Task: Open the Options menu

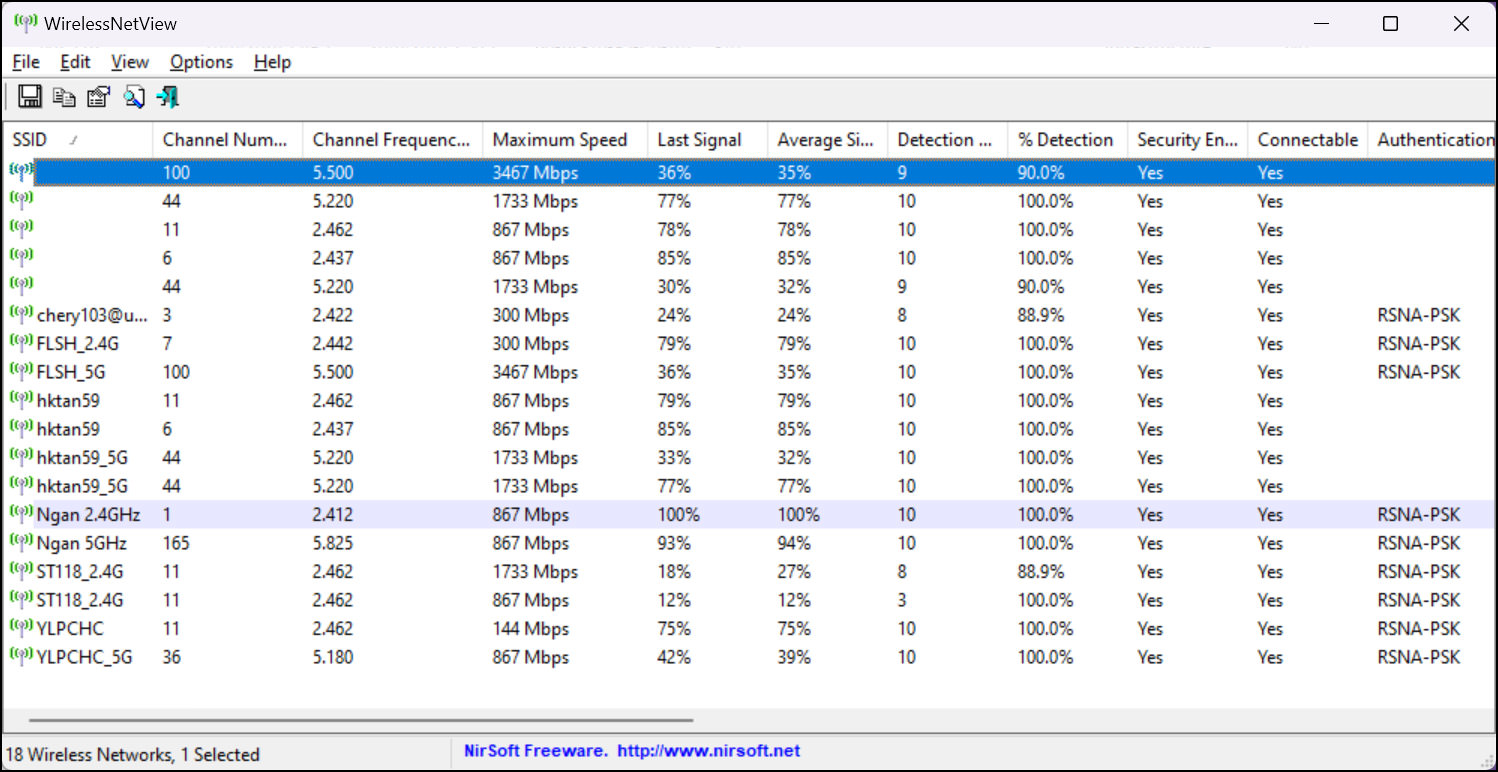Action: point(200,62)
